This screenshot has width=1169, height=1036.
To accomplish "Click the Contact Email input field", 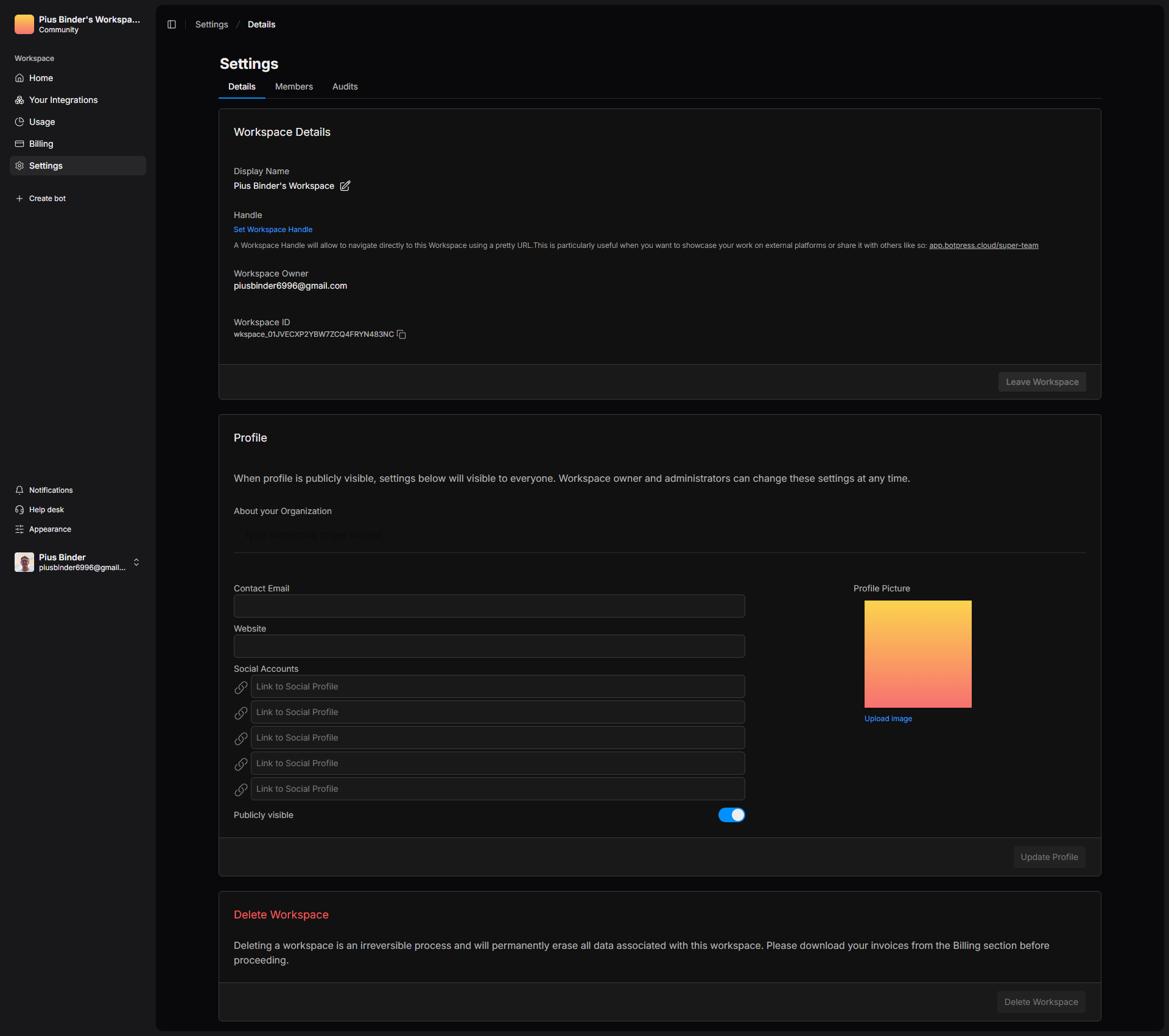I will coord(489,606).
